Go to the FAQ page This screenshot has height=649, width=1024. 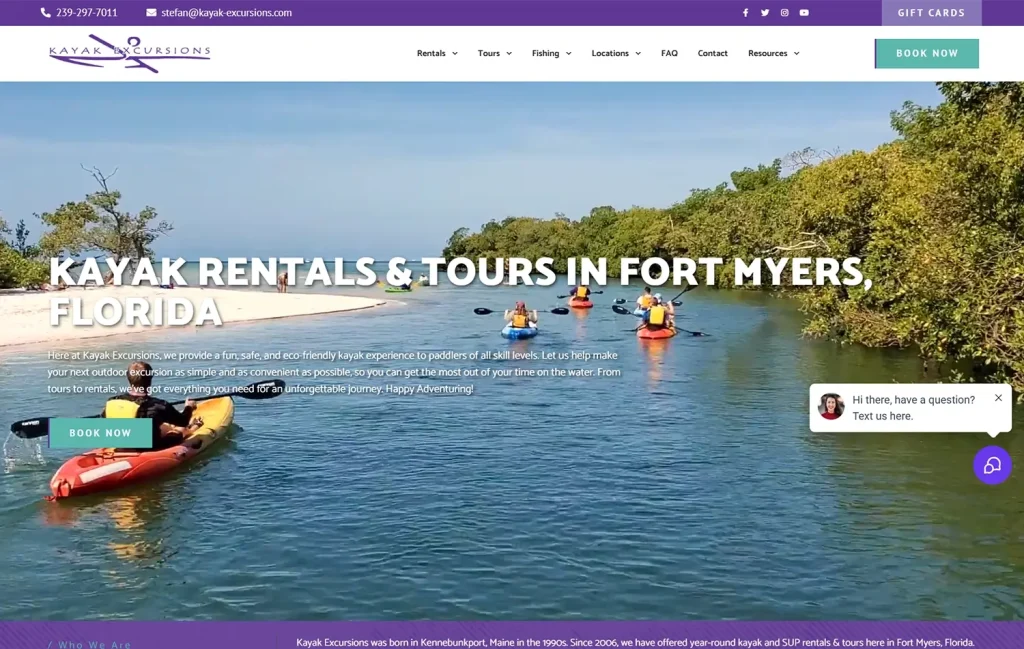[x=669, y=54]
